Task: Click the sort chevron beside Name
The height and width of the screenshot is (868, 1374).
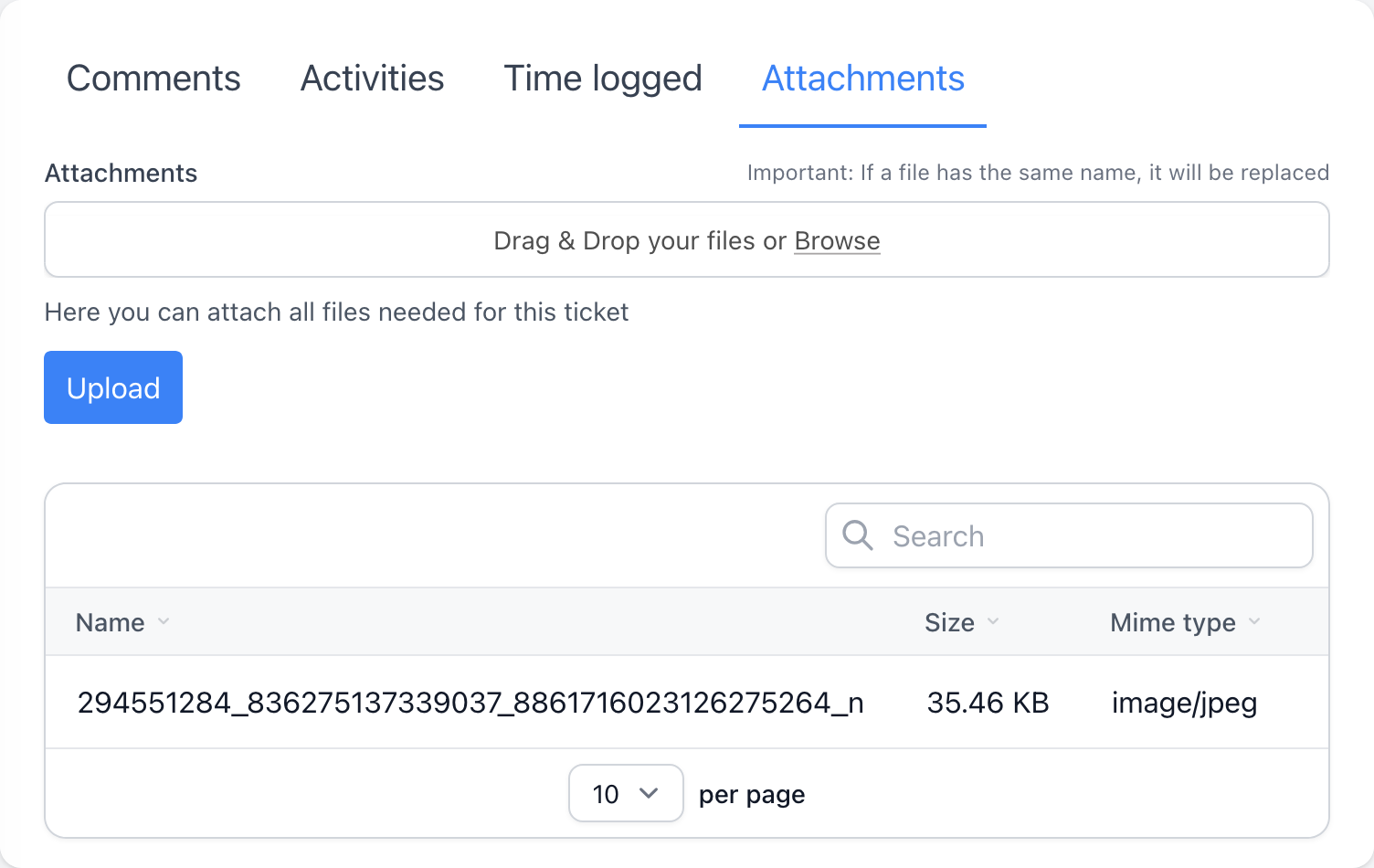Action: point(164,622)
